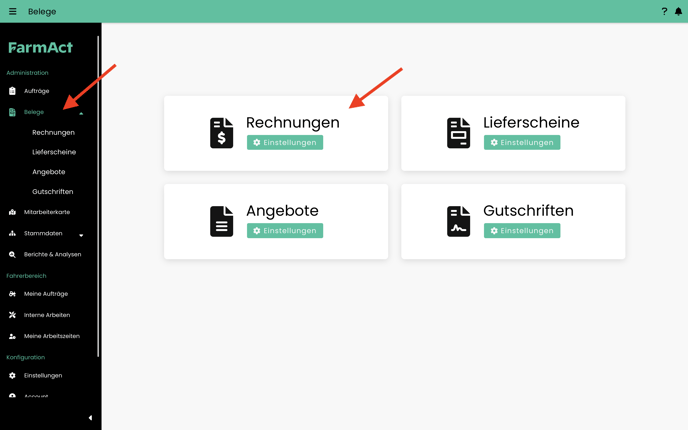Open Berichte & Analysen
688x430 pixels.
pos(53,254)
